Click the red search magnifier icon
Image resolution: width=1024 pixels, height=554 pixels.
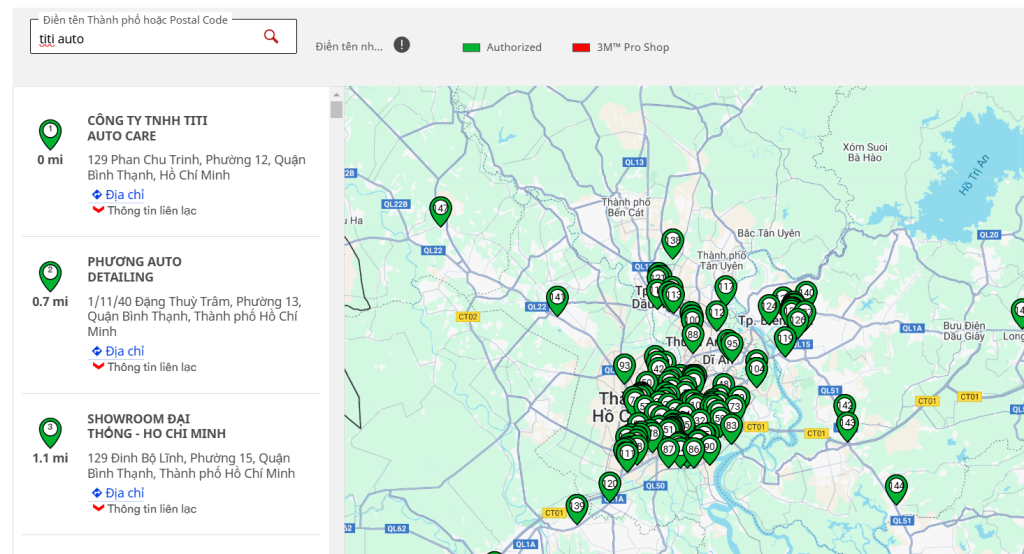click(271, 37)
